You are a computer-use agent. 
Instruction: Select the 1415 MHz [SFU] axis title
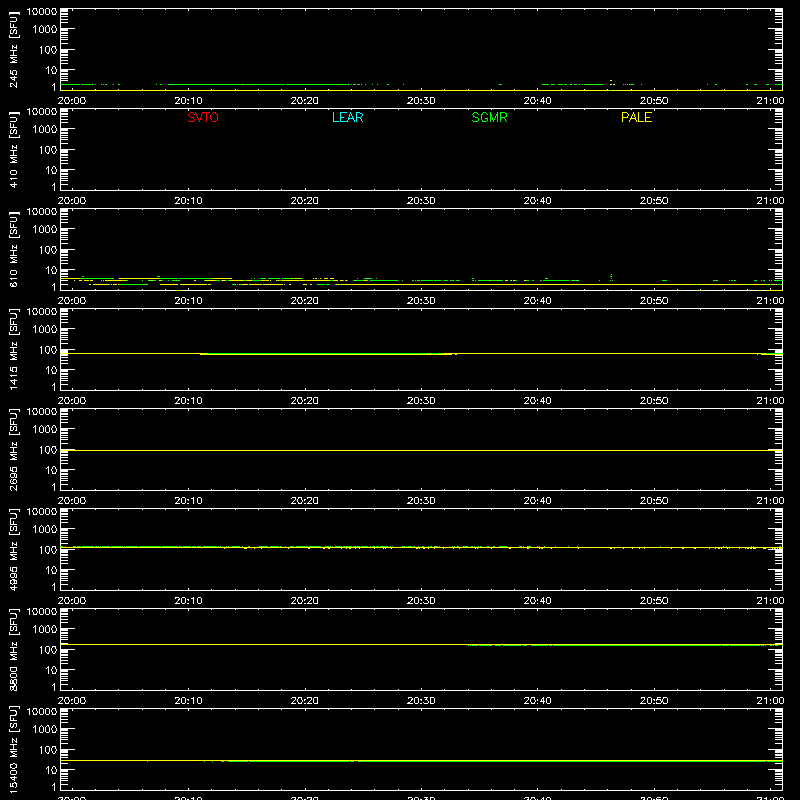pos(13,349)
